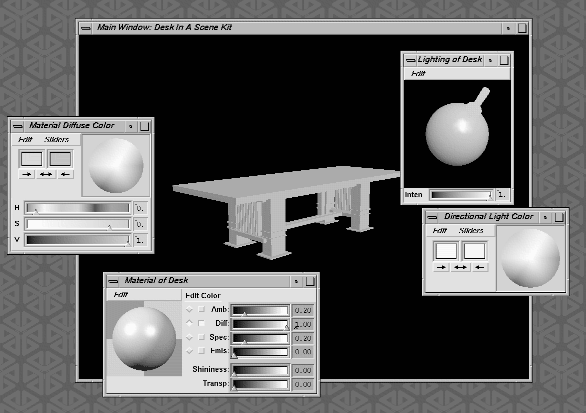Open Edit menu in Lighting of Desk
The width and height of the screenshot is (586, 413).
[x=418, y=74]
